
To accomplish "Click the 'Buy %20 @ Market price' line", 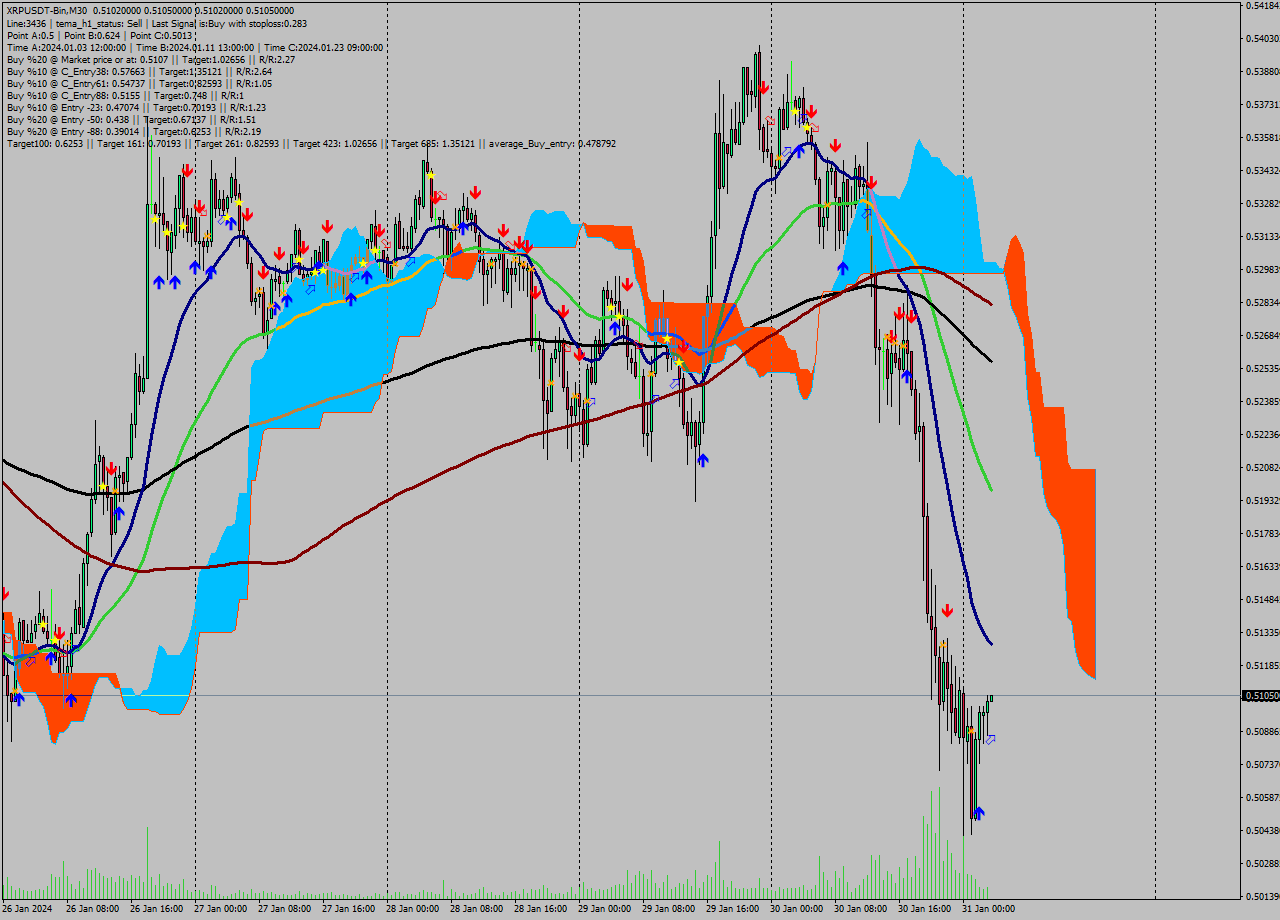I will [151, 59].
